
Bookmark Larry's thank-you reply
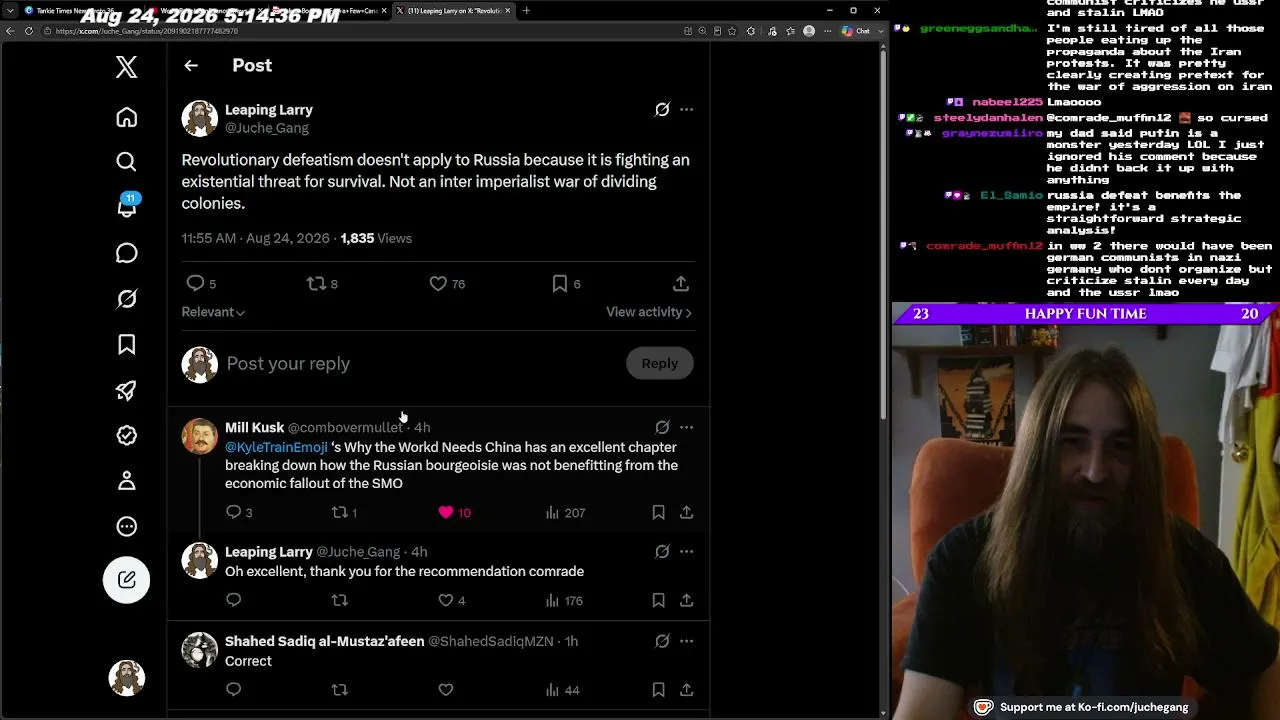pos(658,600)
